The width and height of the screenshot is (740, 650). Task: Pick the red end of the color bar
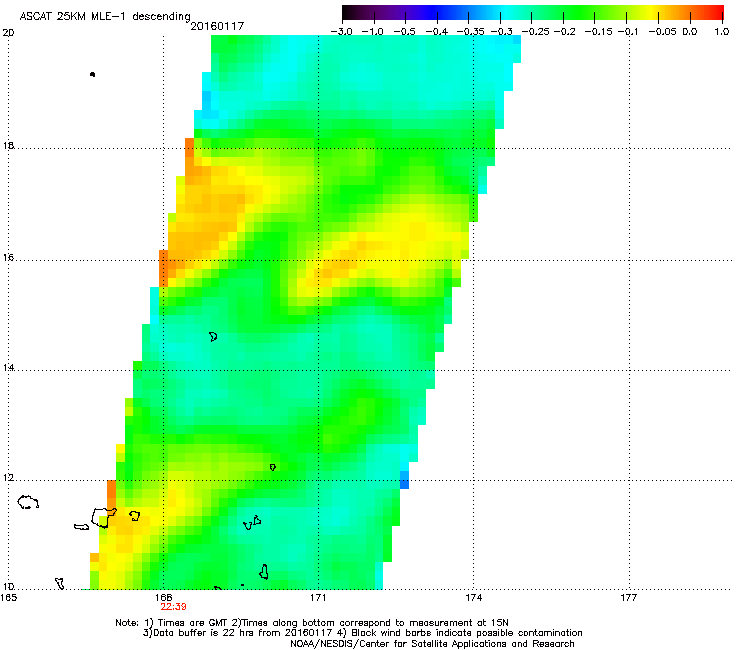tap(715, 13)
